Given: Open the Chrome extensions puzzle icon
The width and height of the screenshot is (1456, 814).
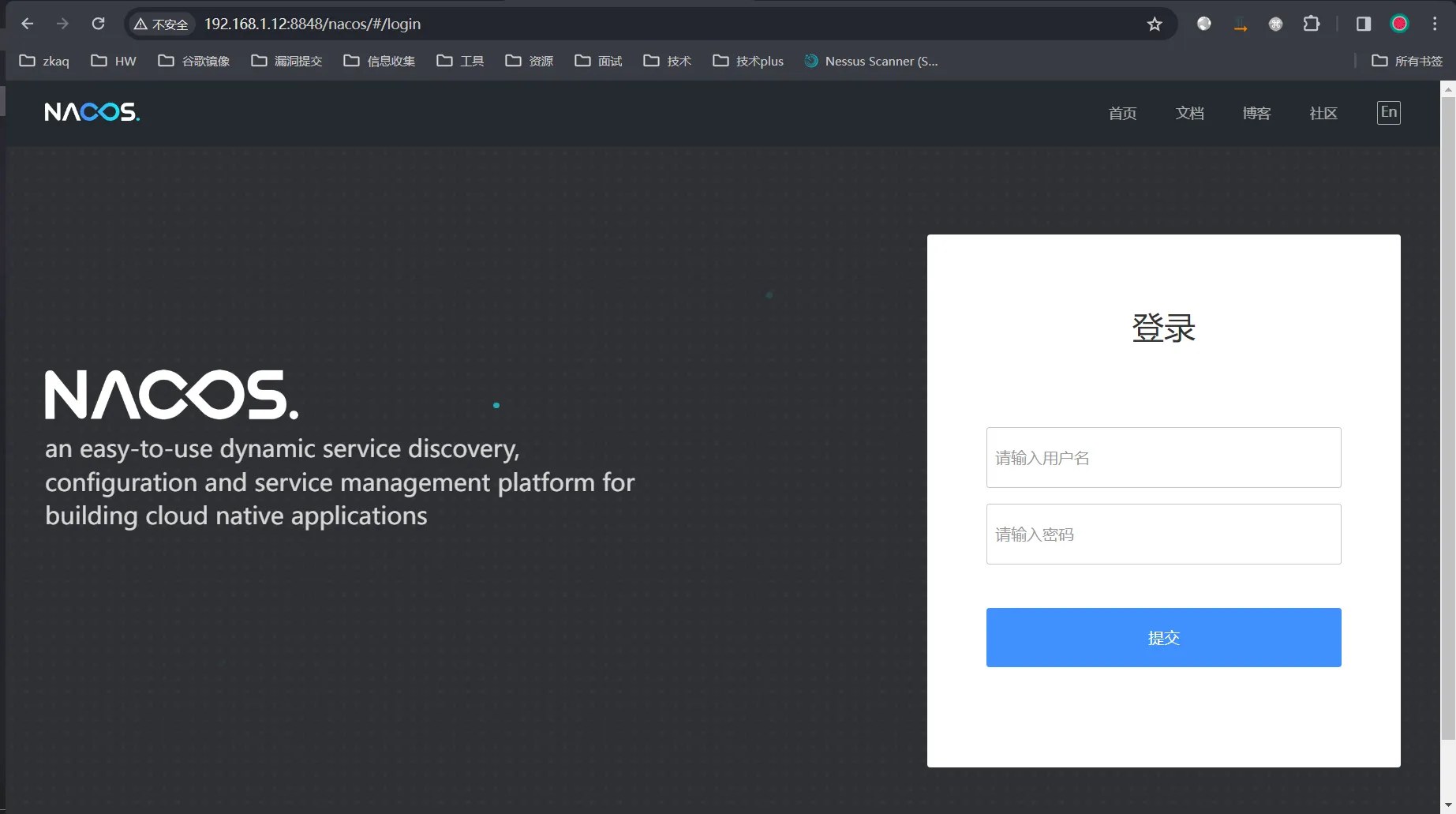Looking at the screenshot, I should point(1311,24).
